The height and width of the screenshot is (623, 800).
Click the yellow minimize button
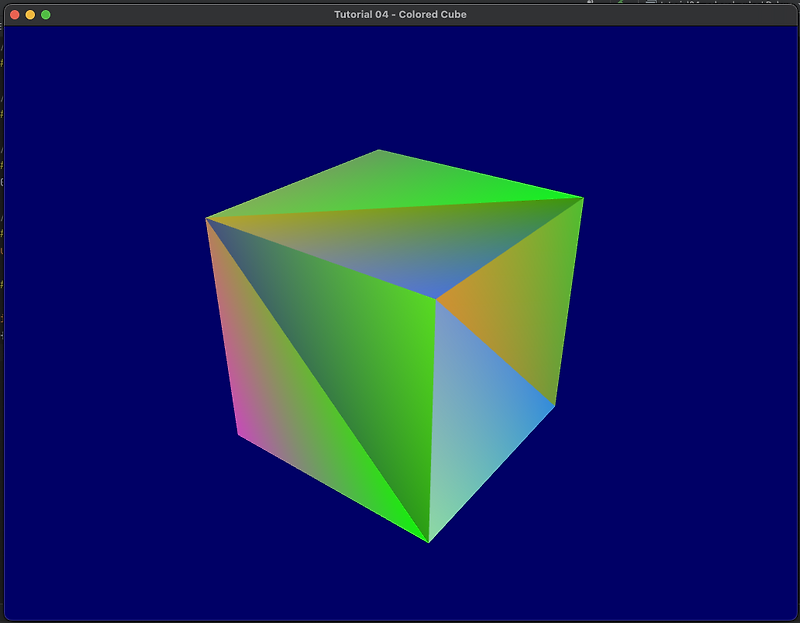[30, 15]
